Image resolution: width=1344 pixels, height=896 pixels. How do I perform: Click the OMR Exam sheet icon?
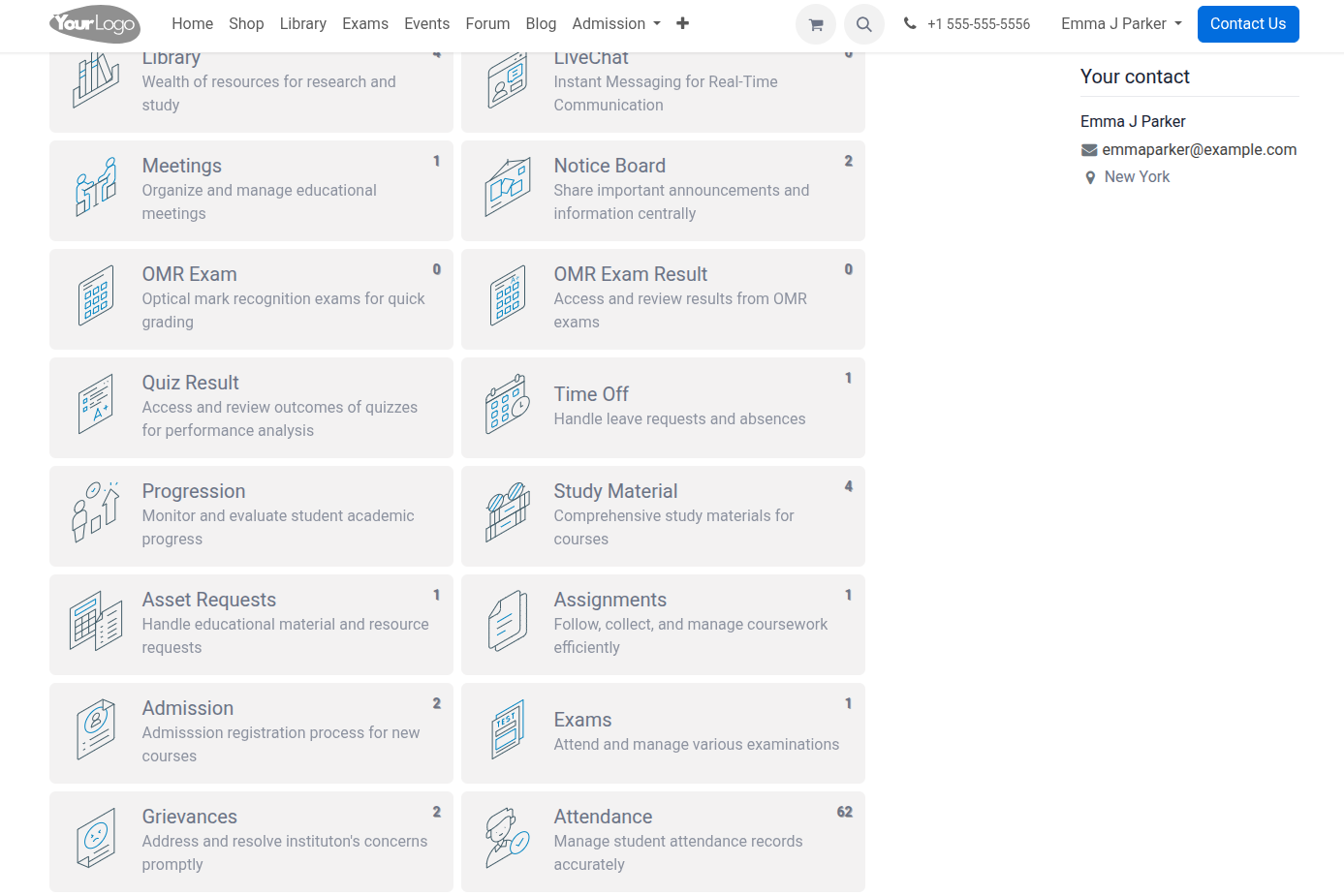point(96,296)
